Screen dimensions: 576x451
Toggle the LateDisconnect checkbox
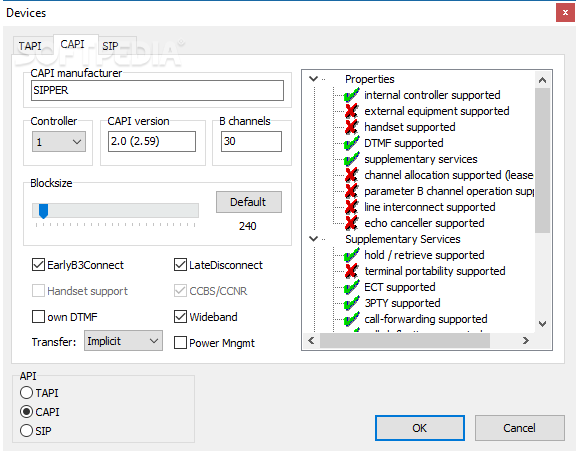tap(180, 265)
